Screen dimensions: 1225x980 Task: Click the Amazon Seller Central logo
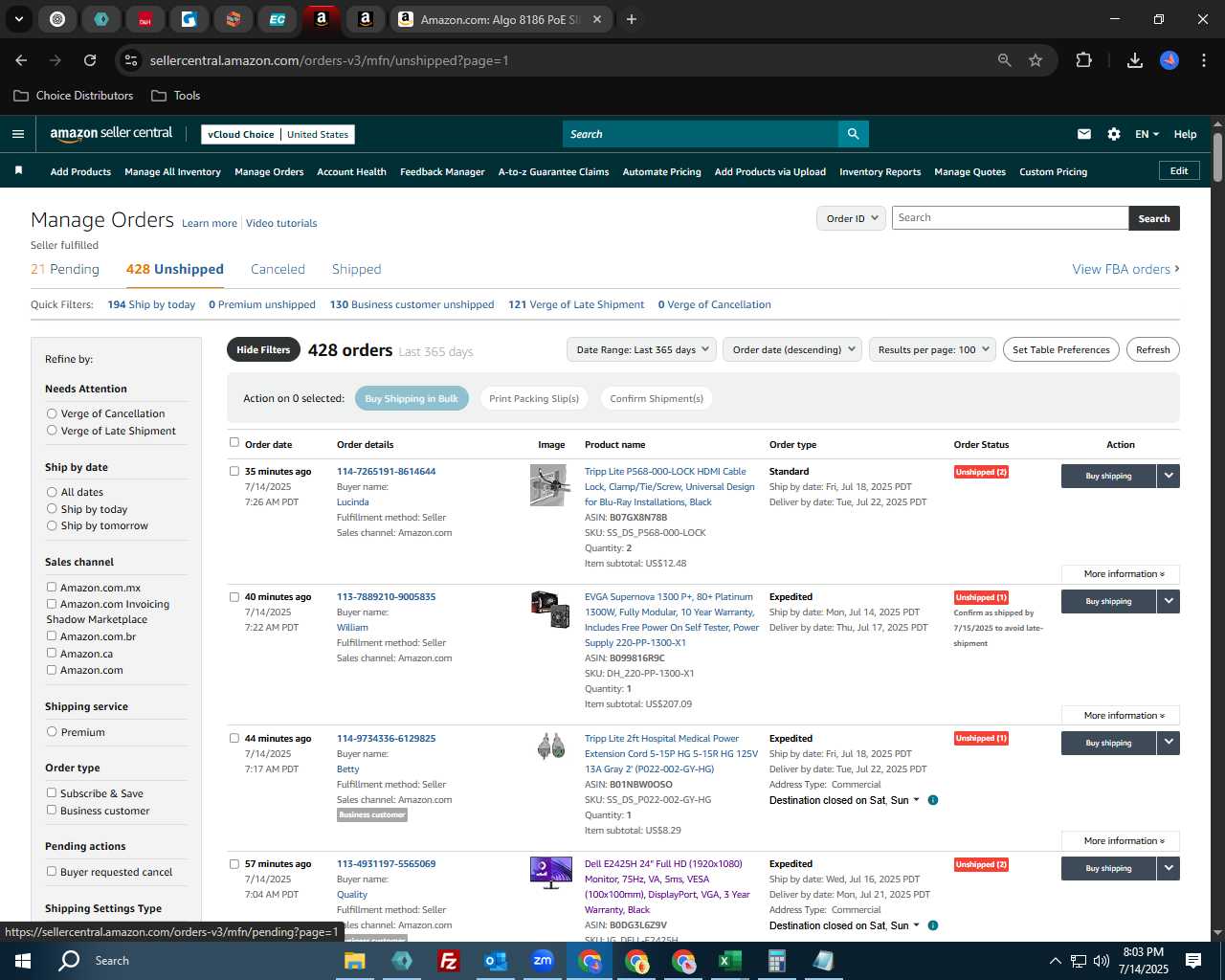pos(111,134)
